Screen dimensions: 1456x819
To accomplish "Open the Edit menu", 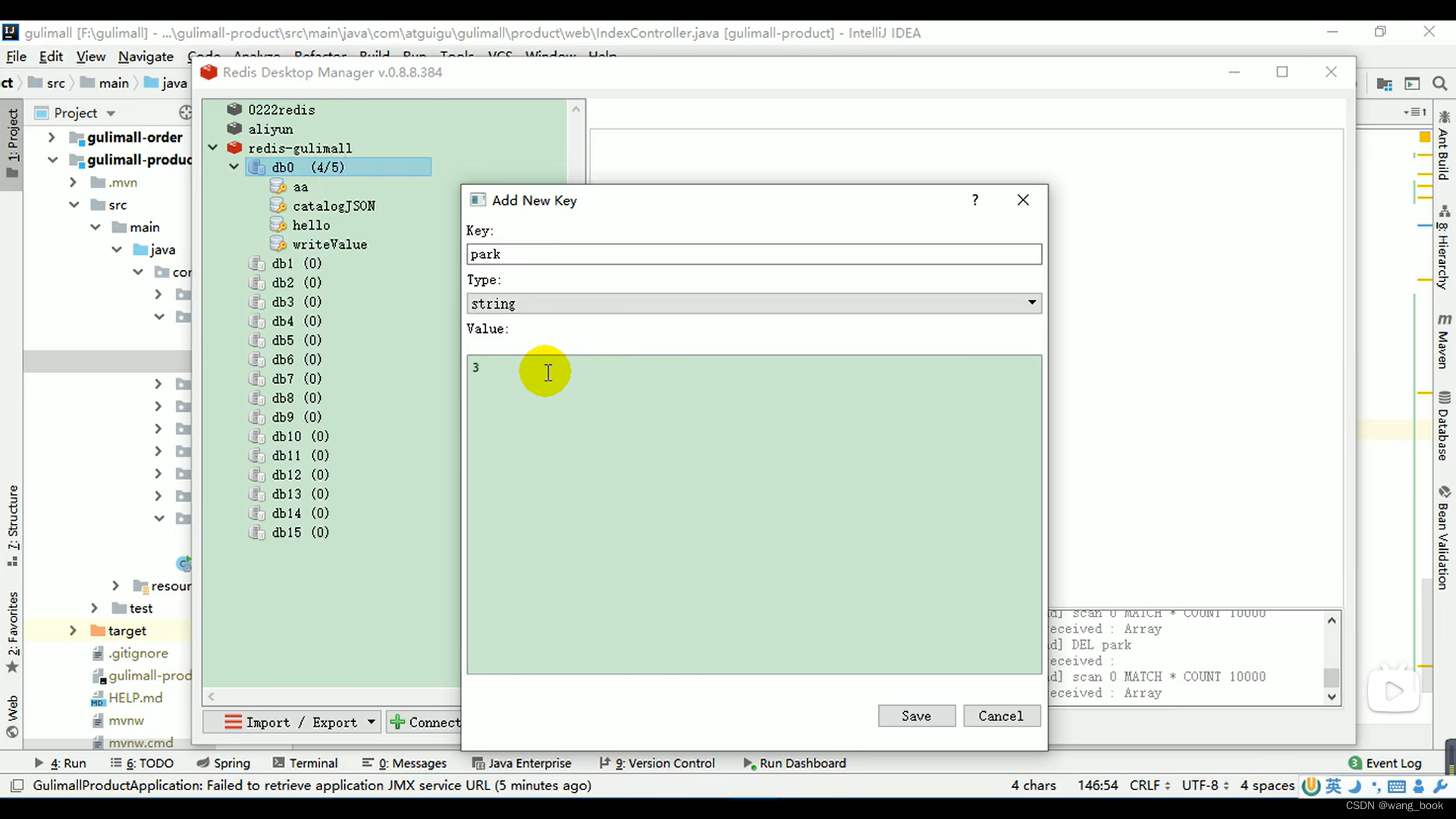I will click(x=51, y=56).
